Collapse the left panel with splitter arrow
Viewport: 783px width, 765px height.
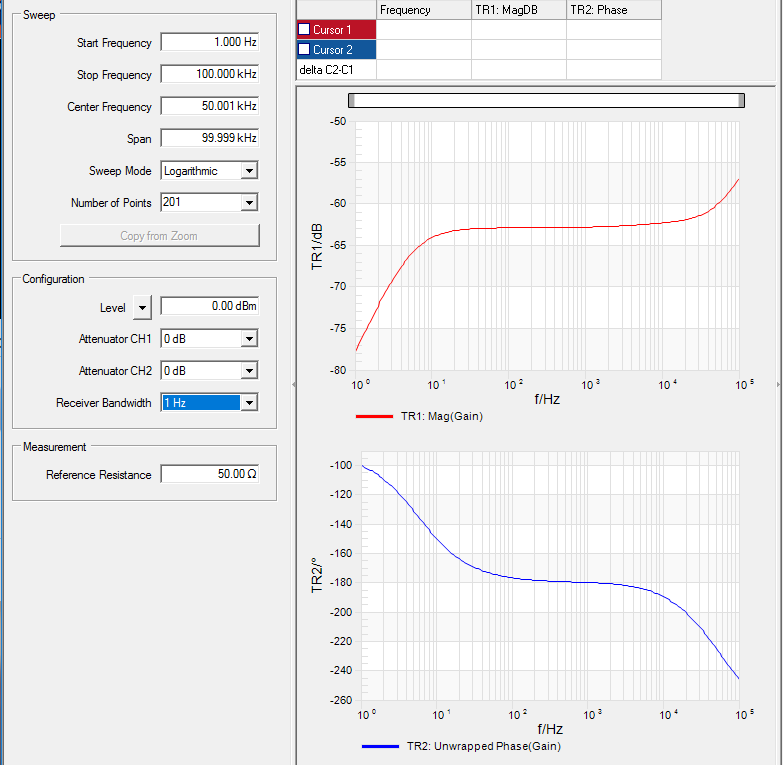294,384
